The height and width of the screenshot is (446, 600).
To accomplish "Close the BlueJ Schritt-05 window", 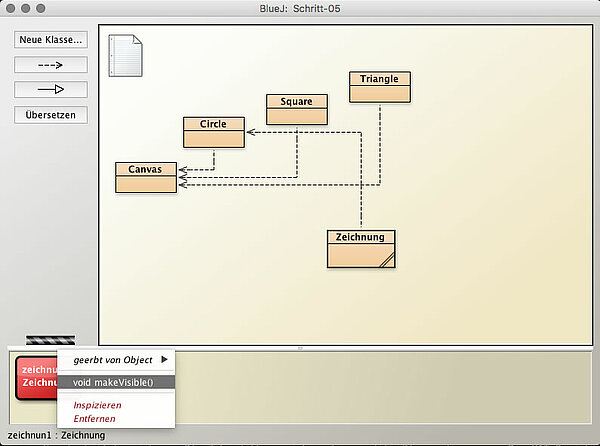I will tap(11, 8).
